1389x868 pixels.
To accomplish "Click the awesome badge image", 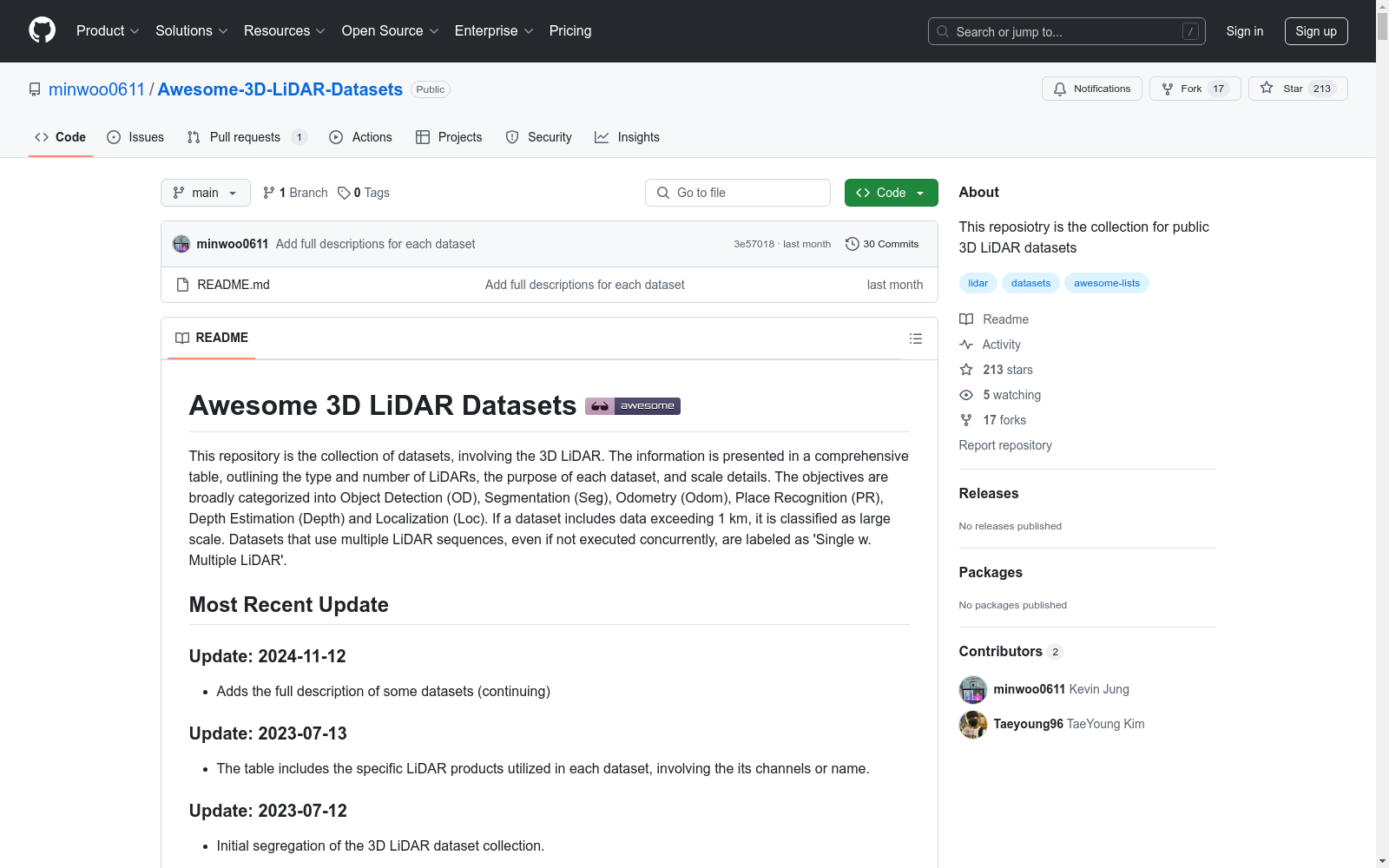I will [633, 405].
